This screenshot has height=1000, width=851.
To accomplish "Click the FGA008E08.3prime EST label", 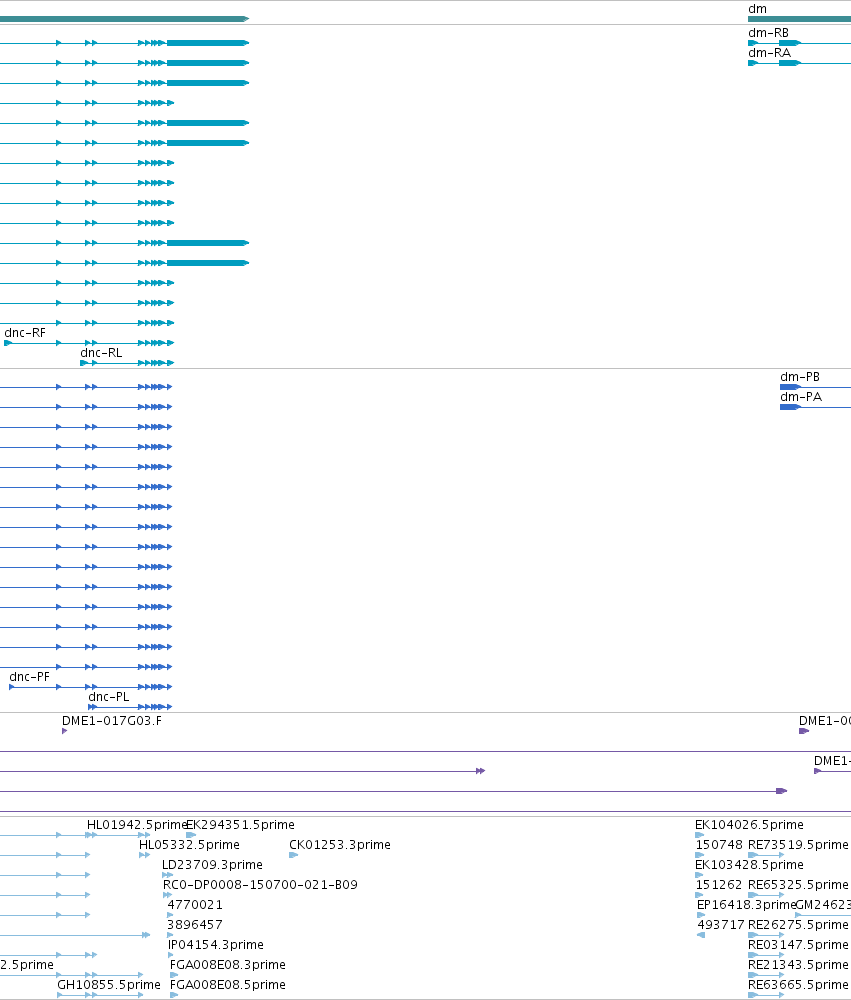I will 228,965.
